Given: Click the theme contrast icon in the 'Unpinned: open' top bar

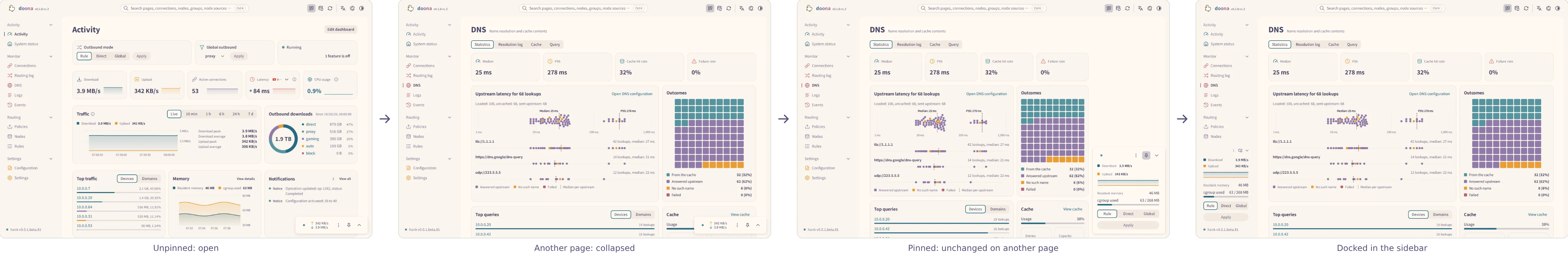Looking at the screenshot, I should [x=362, y=9].
